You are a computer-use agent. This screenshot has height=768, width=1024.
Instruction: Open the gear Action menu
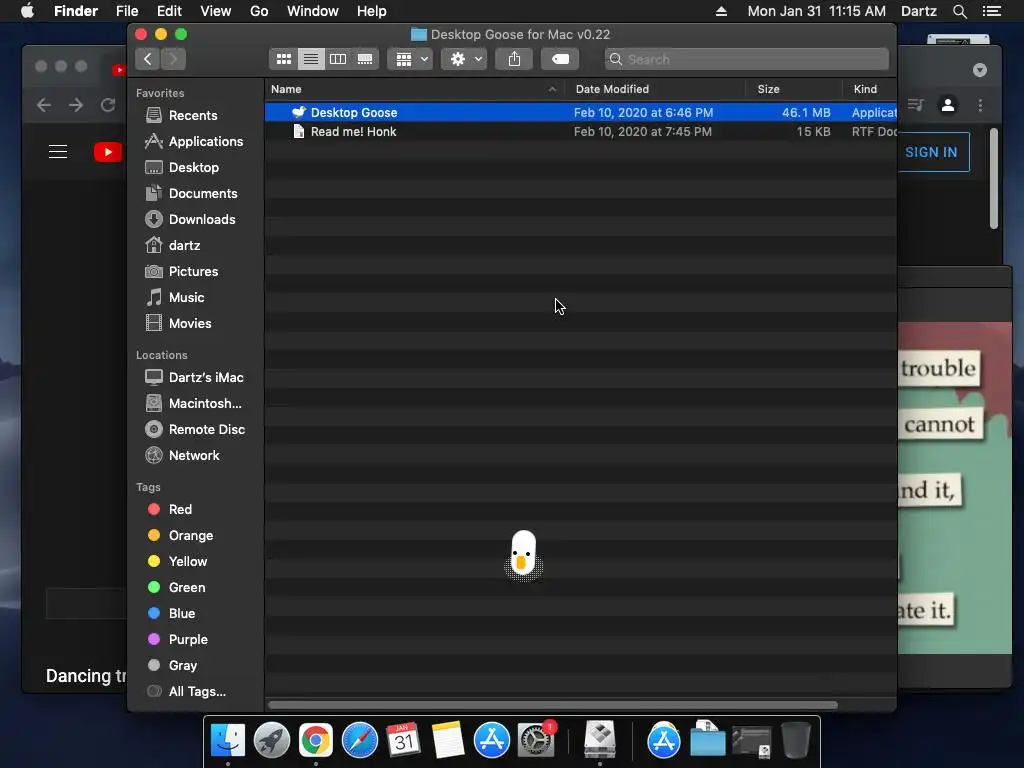464,59
